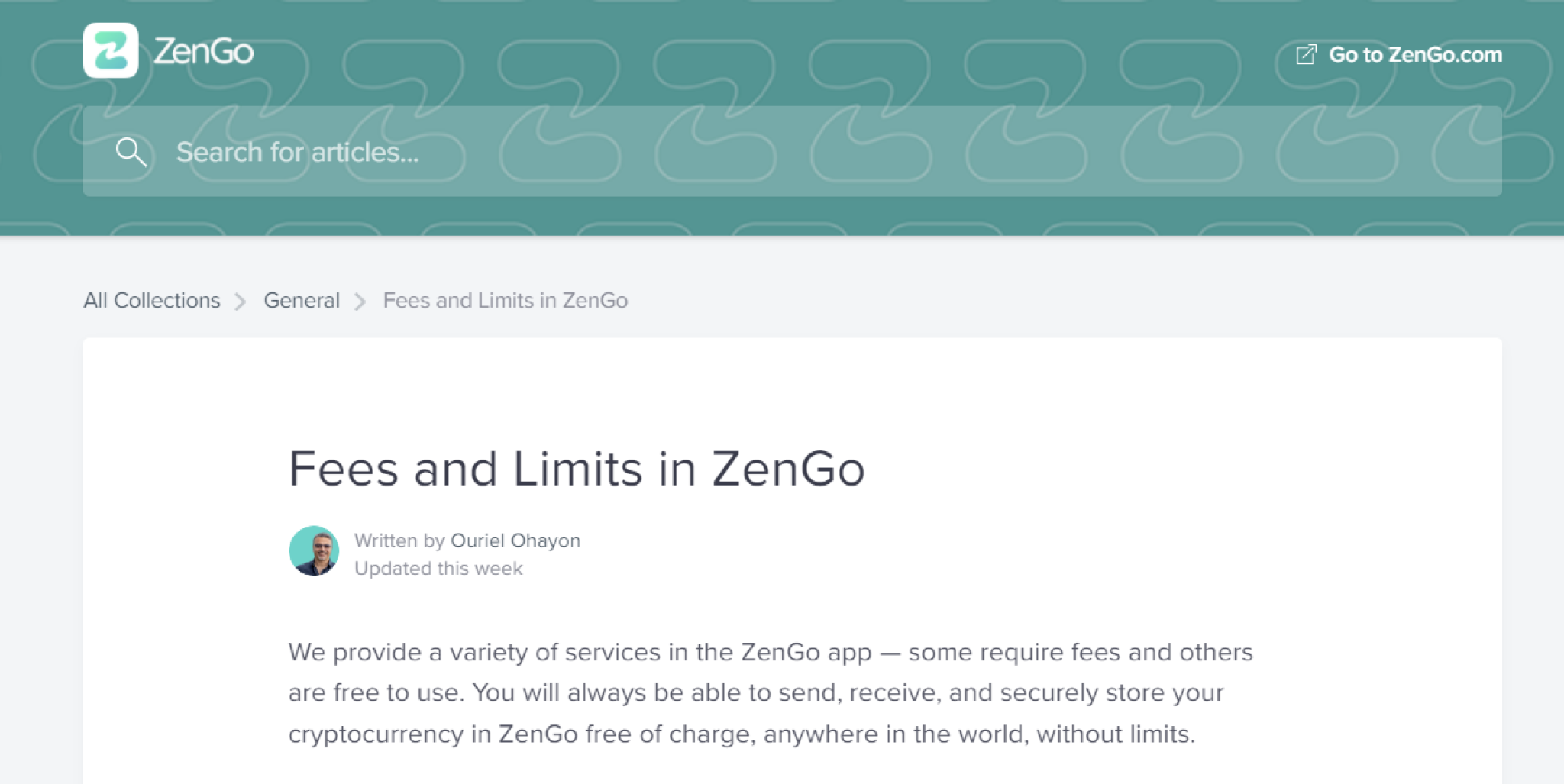
Task: Go to ZenGo.com
Action: point(1414,53)
